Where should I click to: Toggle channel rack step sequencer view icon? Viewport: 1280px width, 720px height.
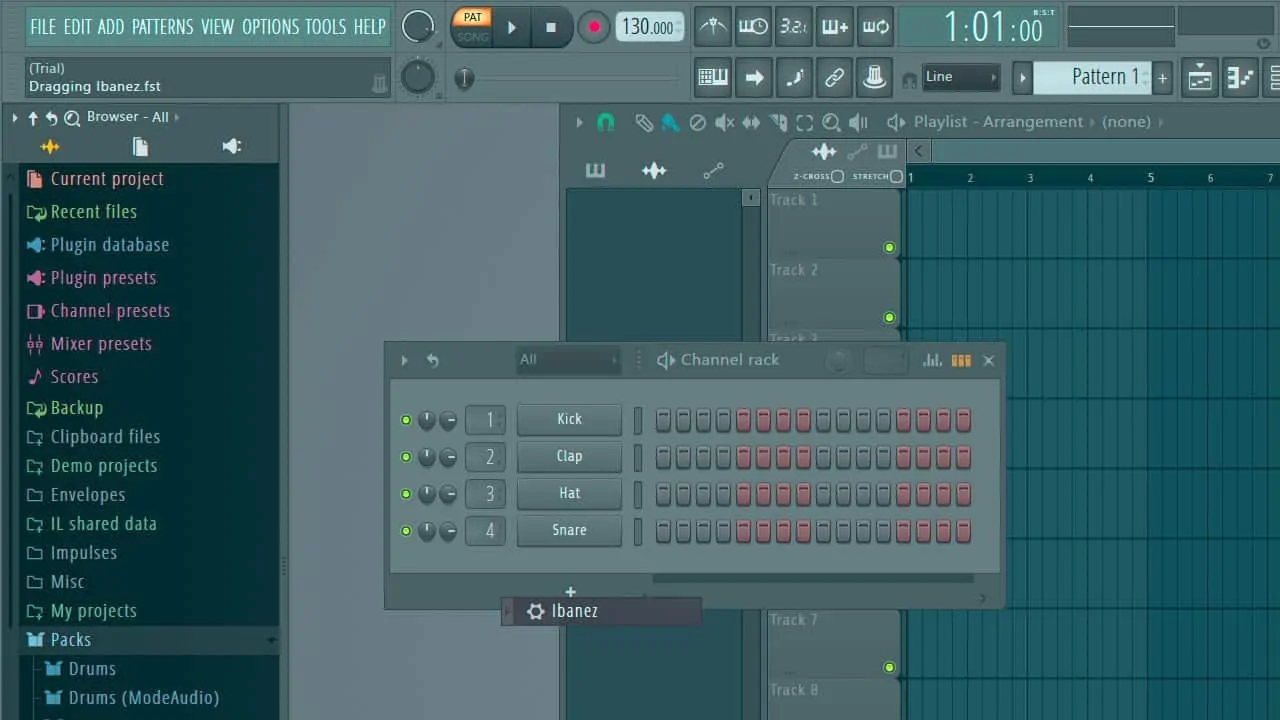tap(961, 360)
